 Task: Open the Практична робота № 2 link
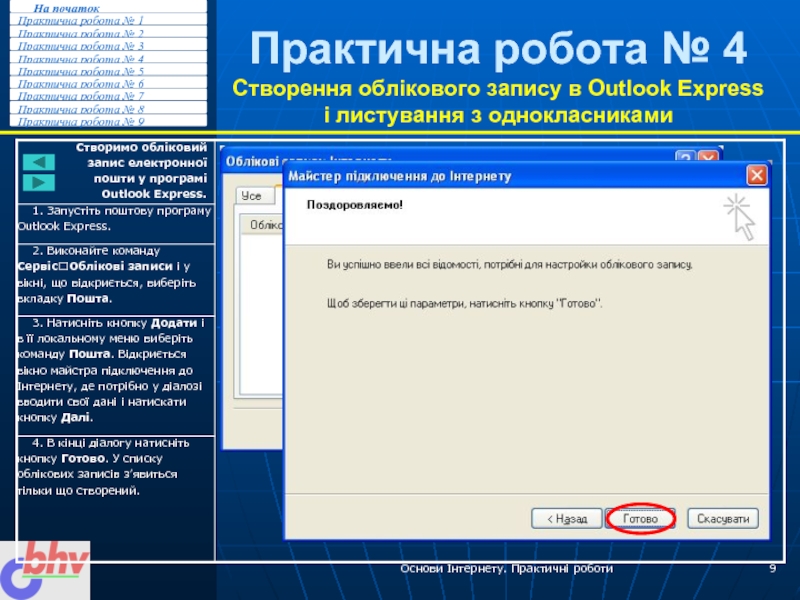pos(81,34)
